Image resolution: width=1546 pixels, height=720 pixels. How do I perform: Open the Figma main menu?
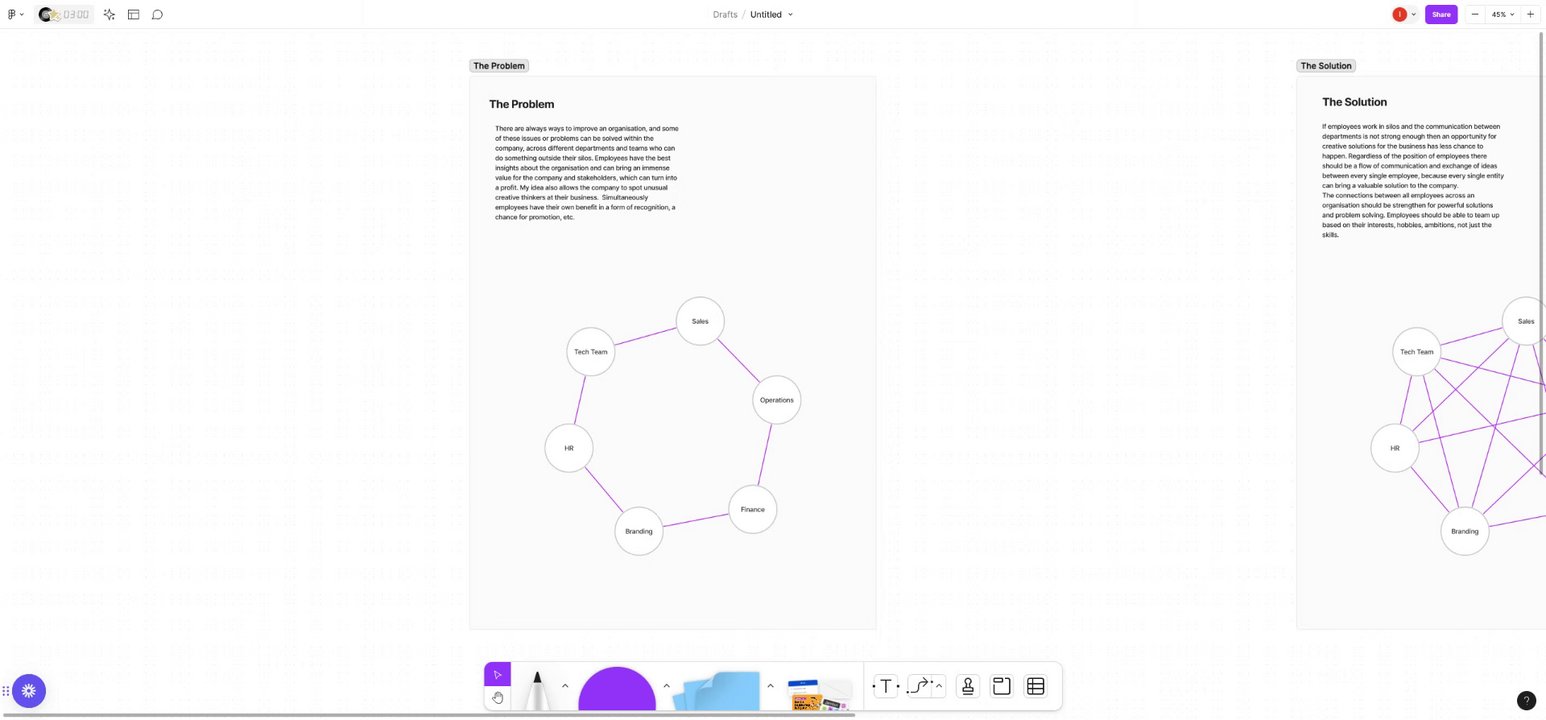[15, 14]
